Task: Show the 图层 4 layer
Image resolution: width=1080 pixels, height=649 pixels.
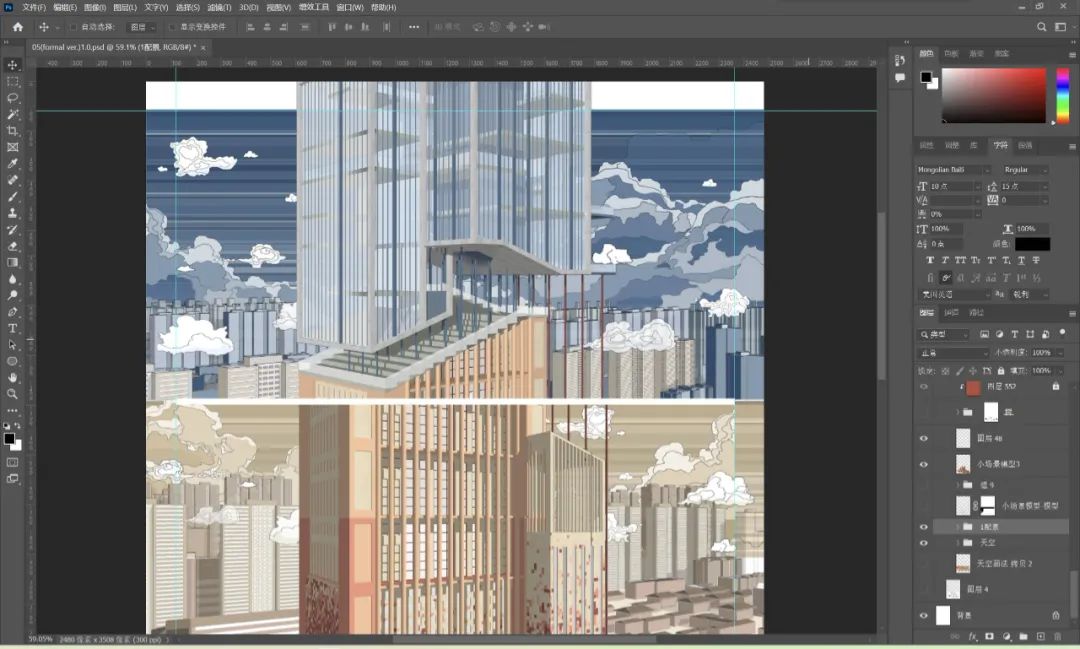Action: pos(924,589)
